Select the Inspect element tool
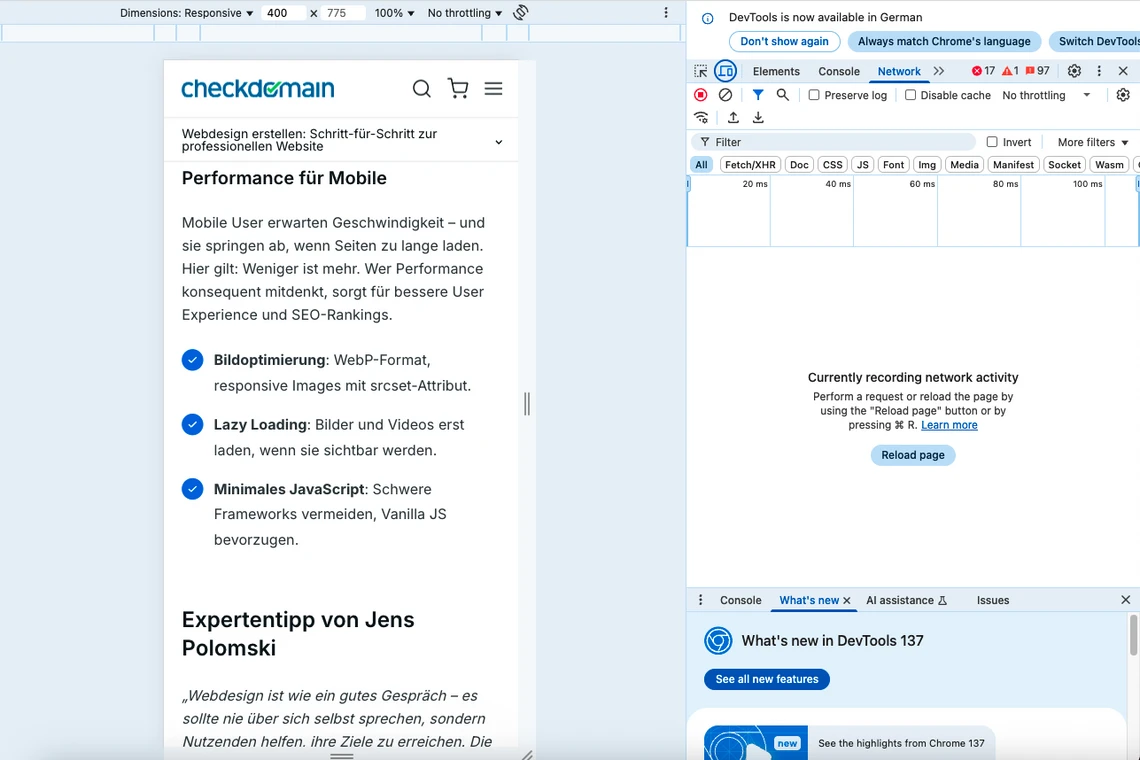1140x760 pixels. point(701,71)
